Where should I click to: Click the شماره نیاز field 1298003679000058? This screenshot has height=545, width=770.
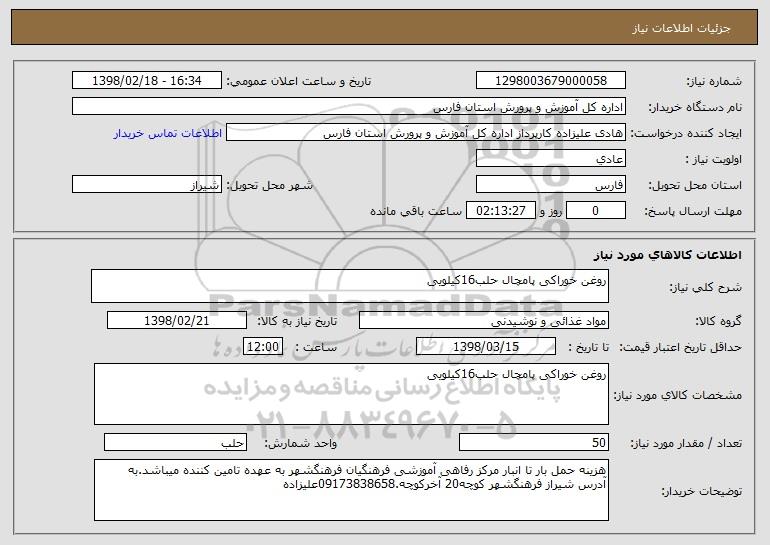click(x=550, y=81)
